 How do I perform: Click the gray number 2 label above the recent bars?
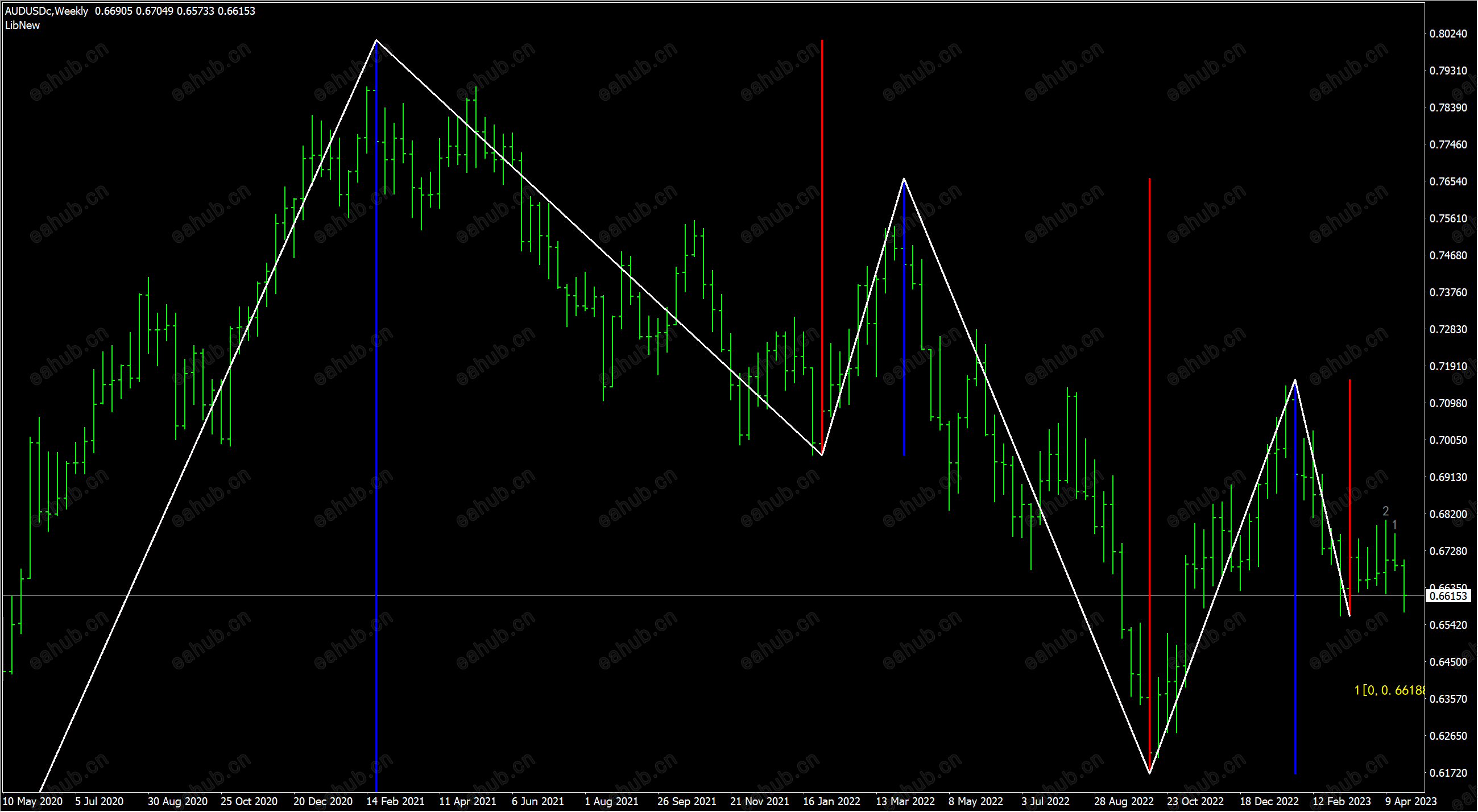(x=1386, y=511)
